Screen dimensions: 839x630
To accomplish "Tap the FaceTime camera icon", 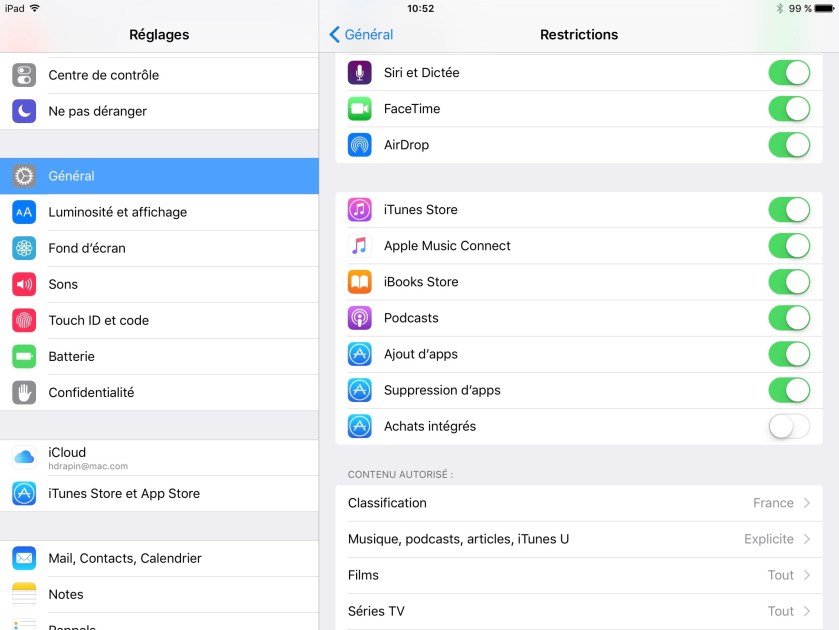I will [359, 109].
